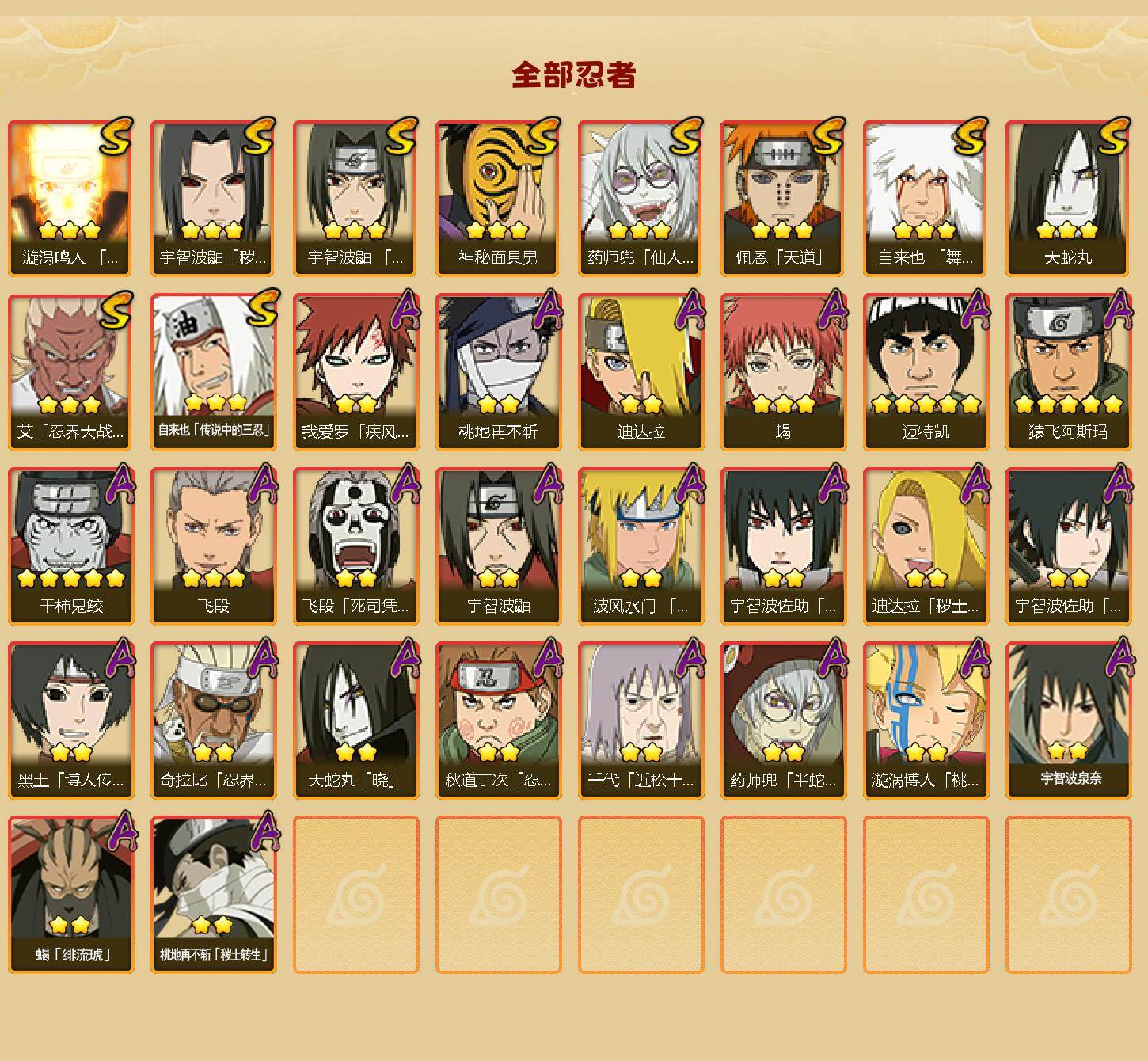Image resolution: width=1148 pixels, height=1061 pixels.
Task: Click the S rank badge on 大蛇丸
Action: point(1114,135)
